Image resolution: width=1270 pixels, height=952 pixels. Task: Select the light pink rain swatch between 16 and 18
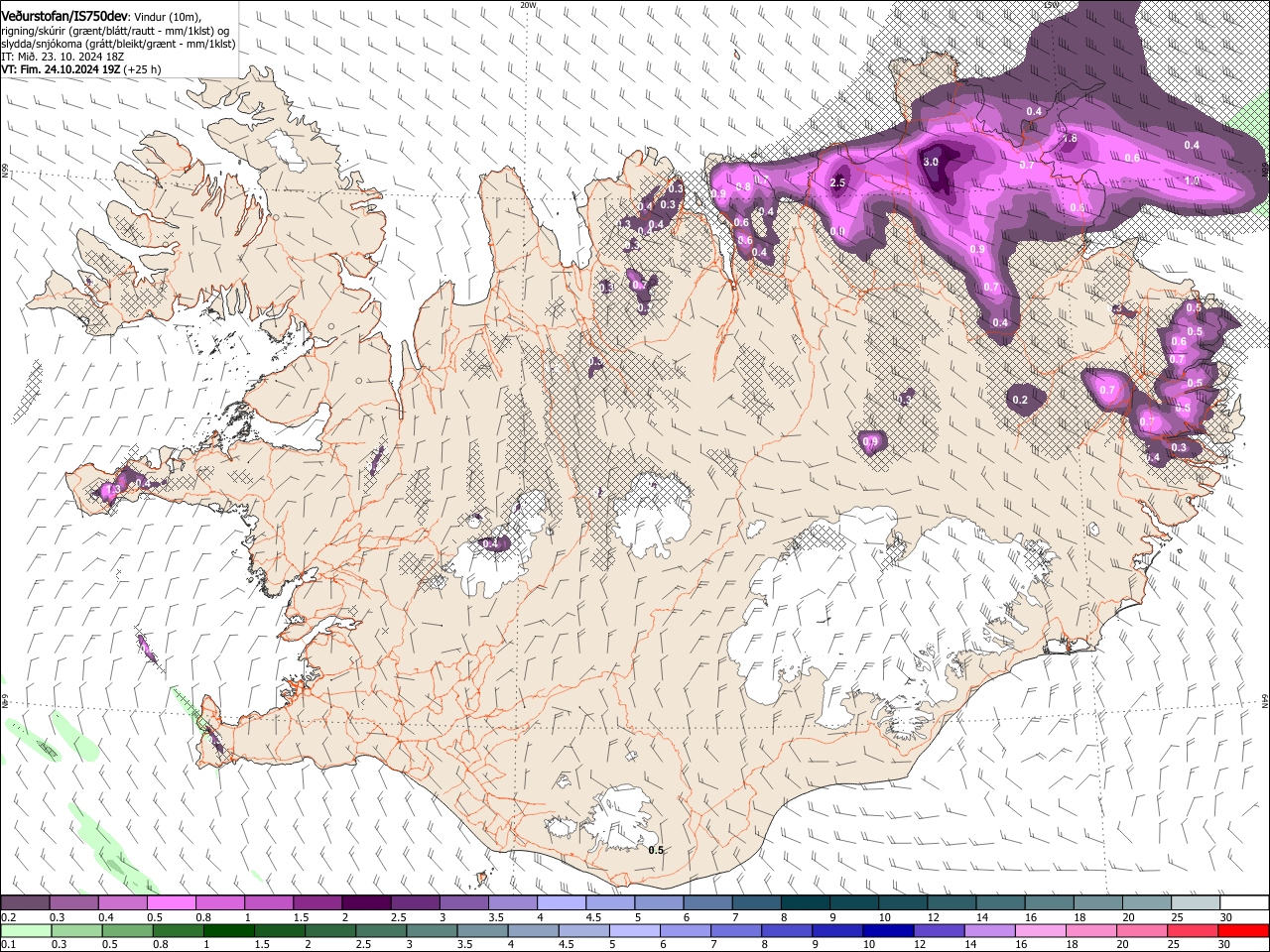point(1042,931)
